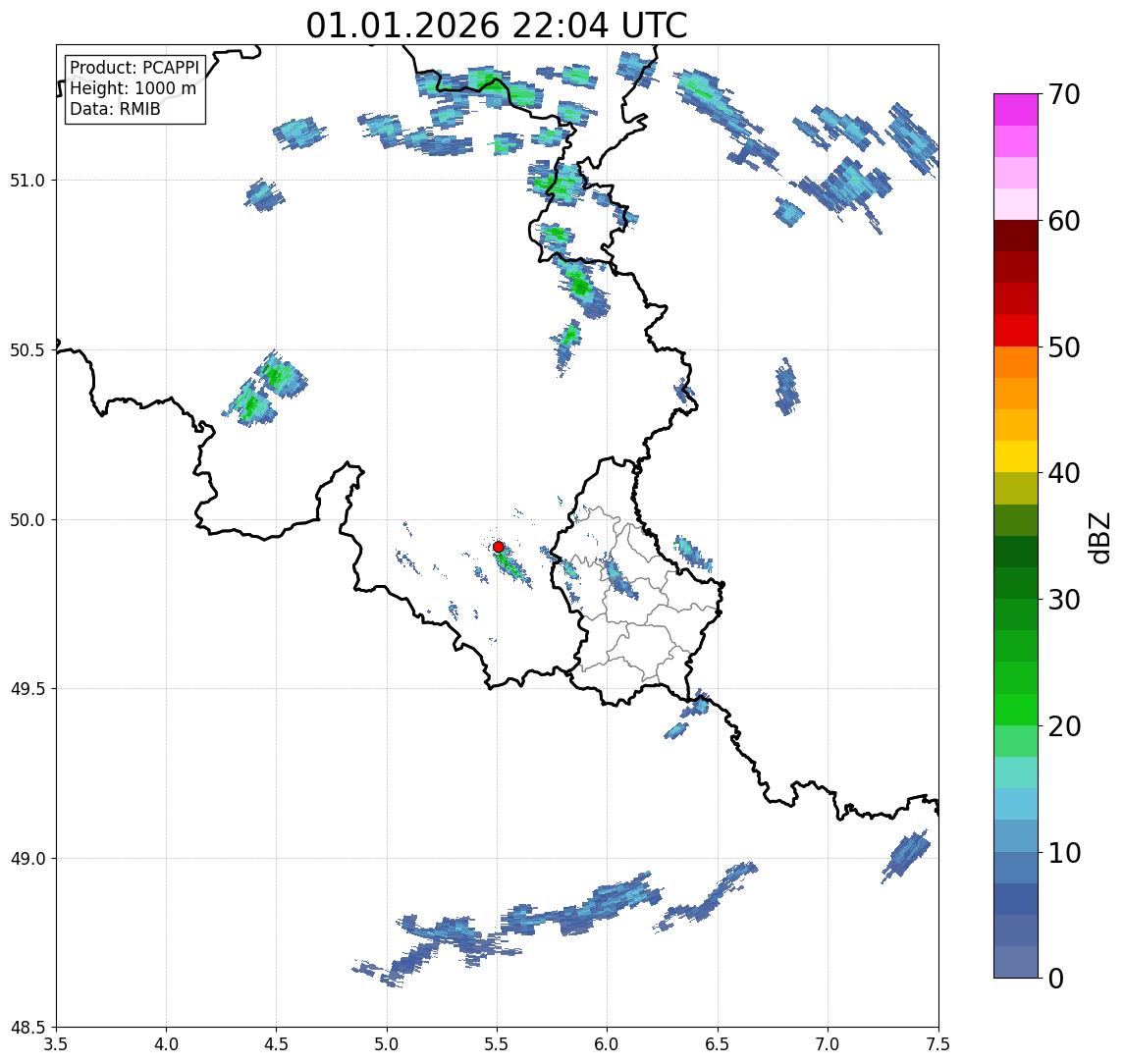
Task: Click longitude axis label 7.5
Action: [939, 1044]
